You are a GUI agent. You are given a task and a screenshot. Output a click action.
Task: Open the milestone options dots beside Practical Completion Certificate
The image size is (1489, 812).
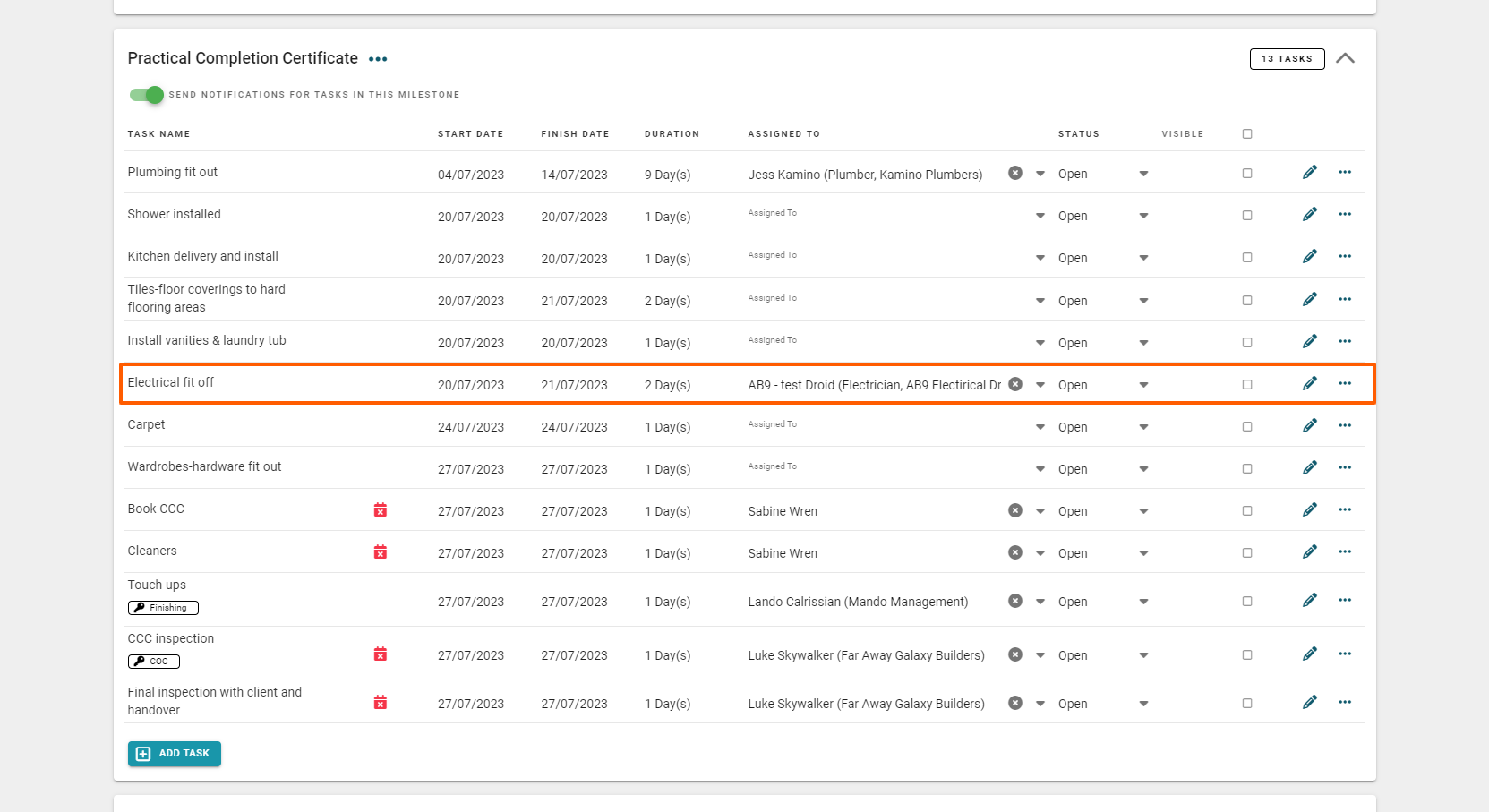point(378,59)
